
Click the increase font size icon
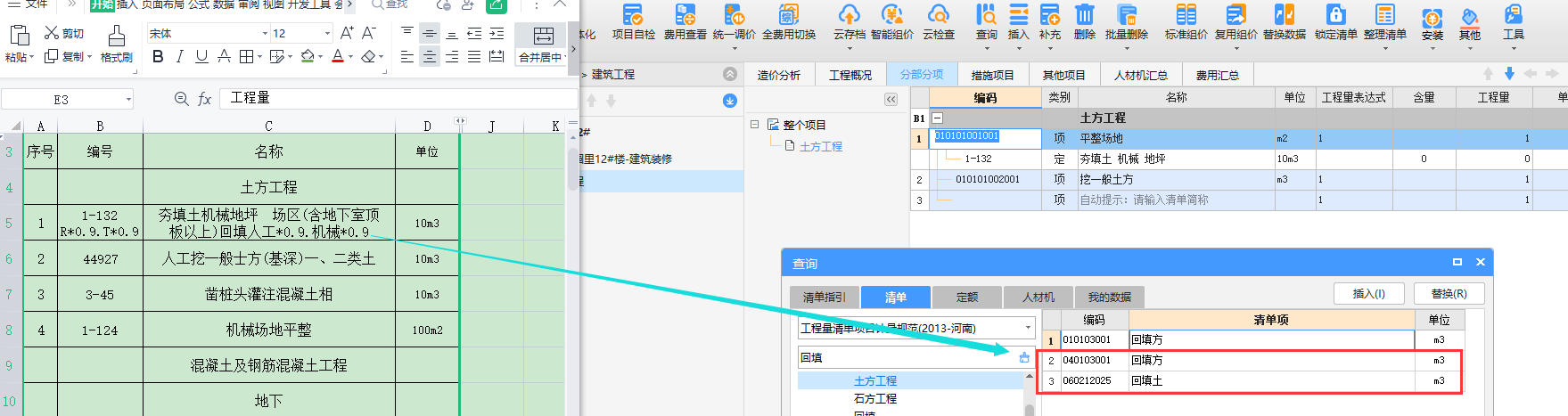(348, 33)
